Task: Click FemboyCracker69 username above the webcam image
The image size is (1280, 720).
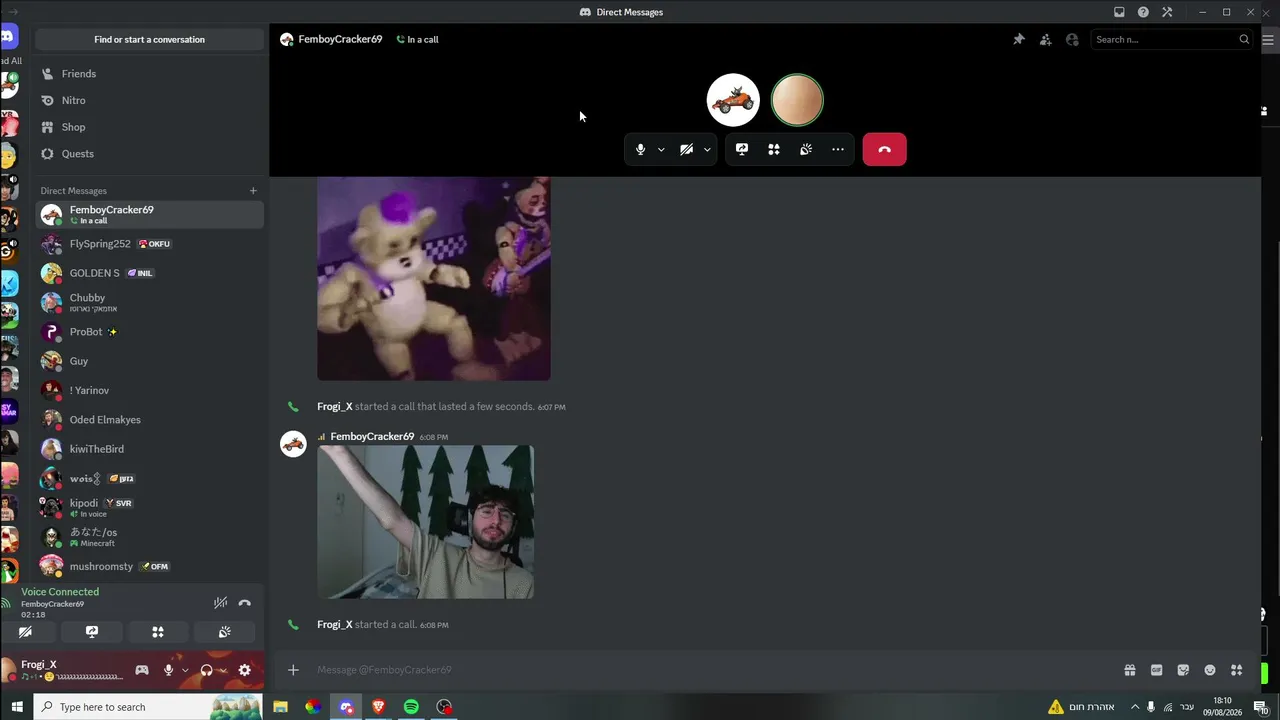Action: (372, 437)
